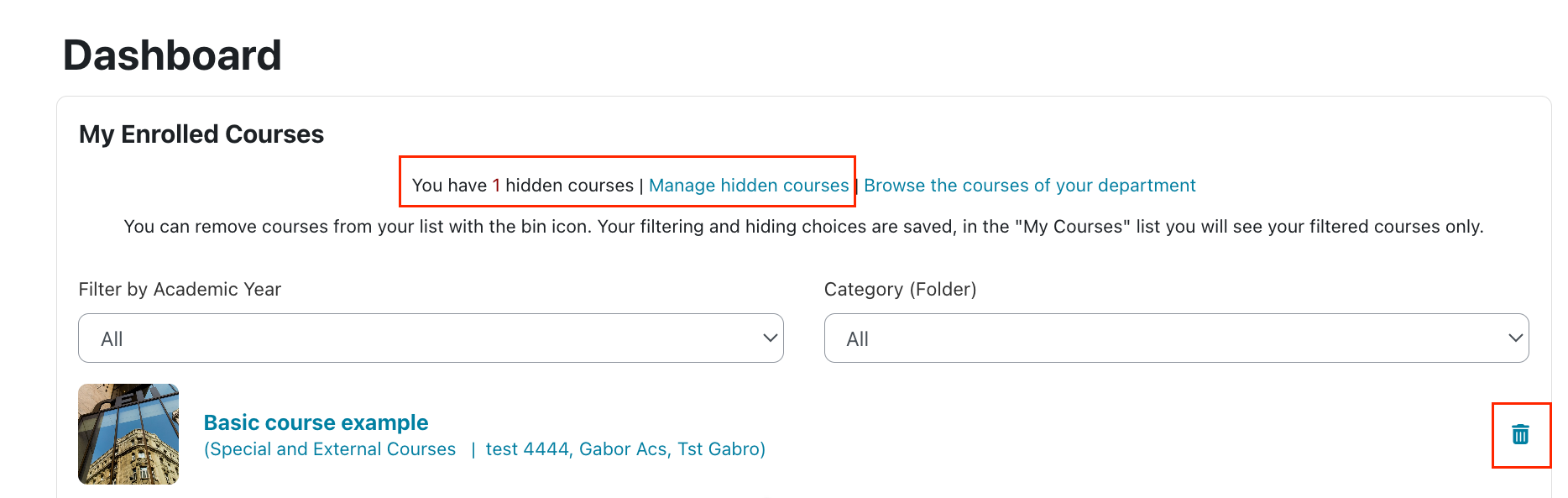Expand the Category (Folder) dropdown
This screenshot has width=1568, height=498.
[x=1175, y=338]
